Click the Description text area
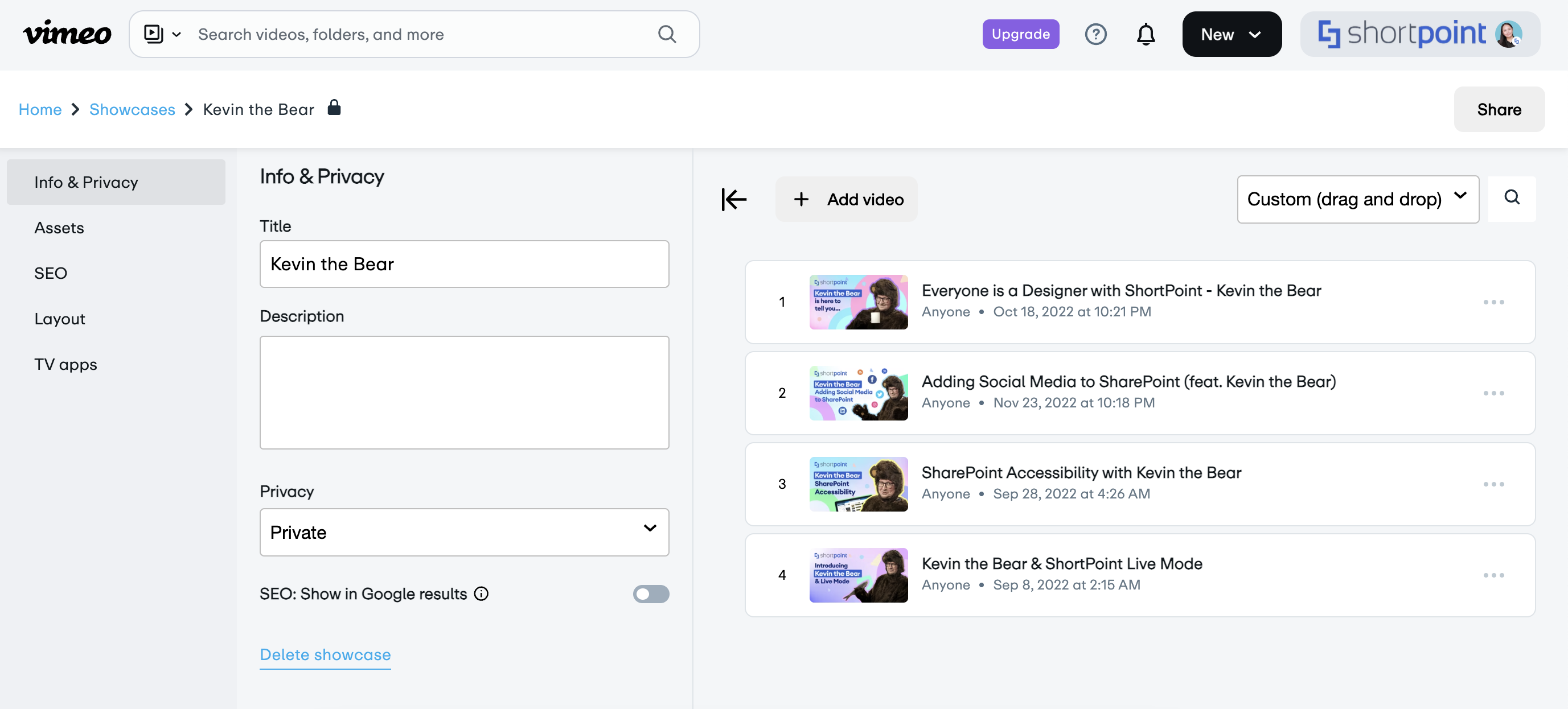 [x=464, y=393]
